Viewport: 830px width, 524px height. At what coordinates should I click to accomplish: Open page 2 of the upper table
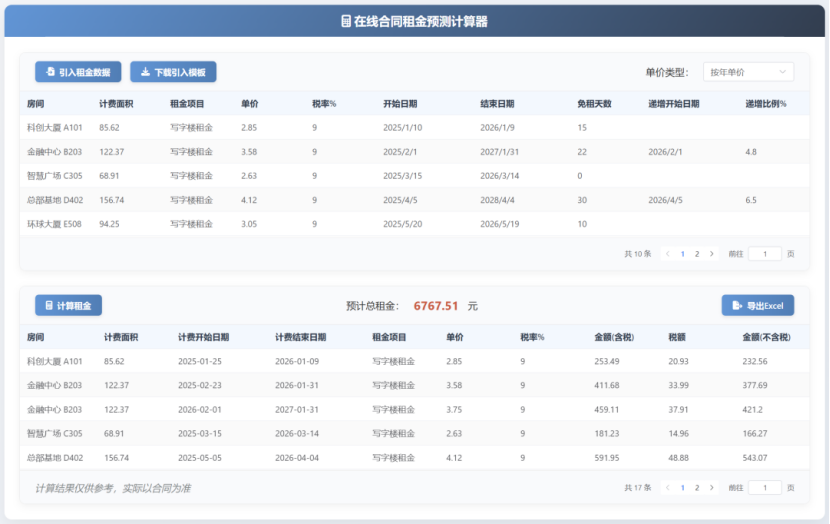pos(697,254)
